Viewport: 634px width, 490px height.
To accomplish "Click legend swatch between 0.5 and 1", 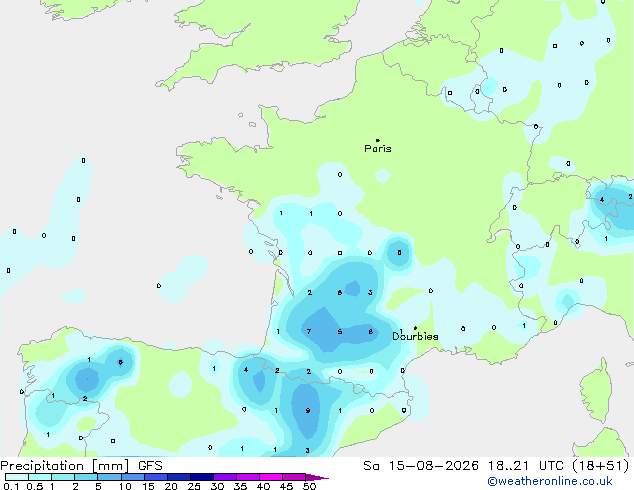I will tap(40, 477).
